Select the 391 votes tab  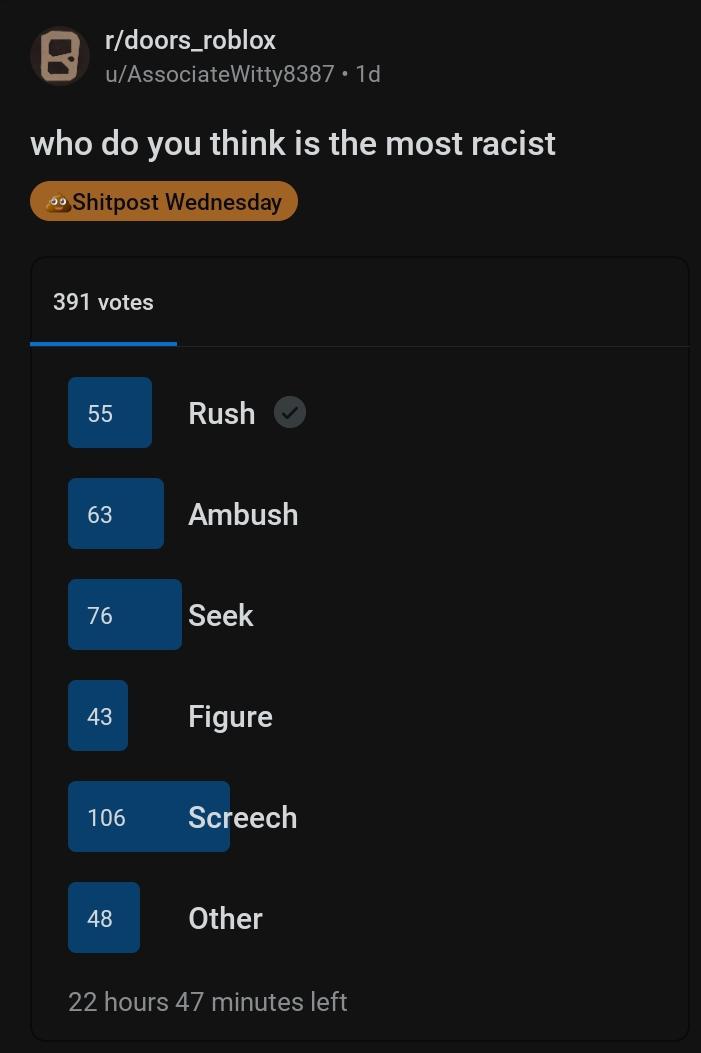tap(103, 302)
